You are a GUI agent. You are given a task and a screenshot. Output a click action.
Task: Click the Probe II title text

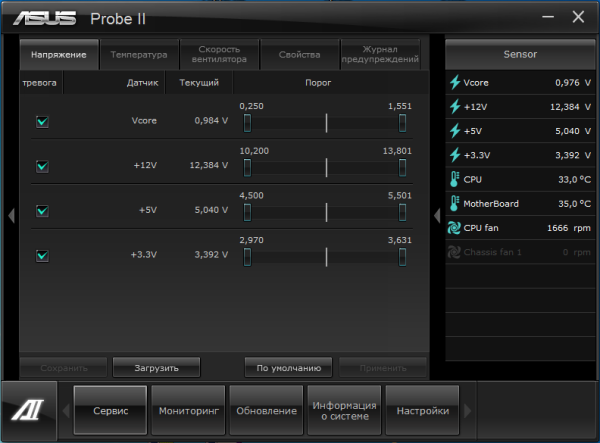click(118, 19)
